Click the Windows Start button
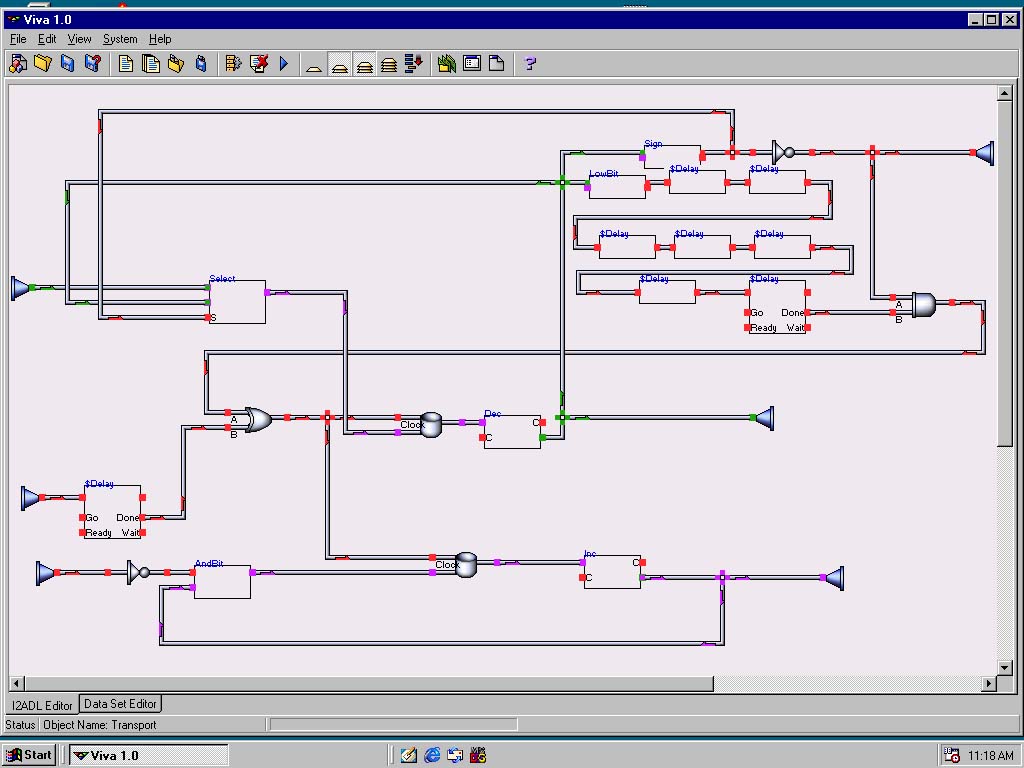The height and width of the screenshot is (768, 1024). click(x=29, y=755)
